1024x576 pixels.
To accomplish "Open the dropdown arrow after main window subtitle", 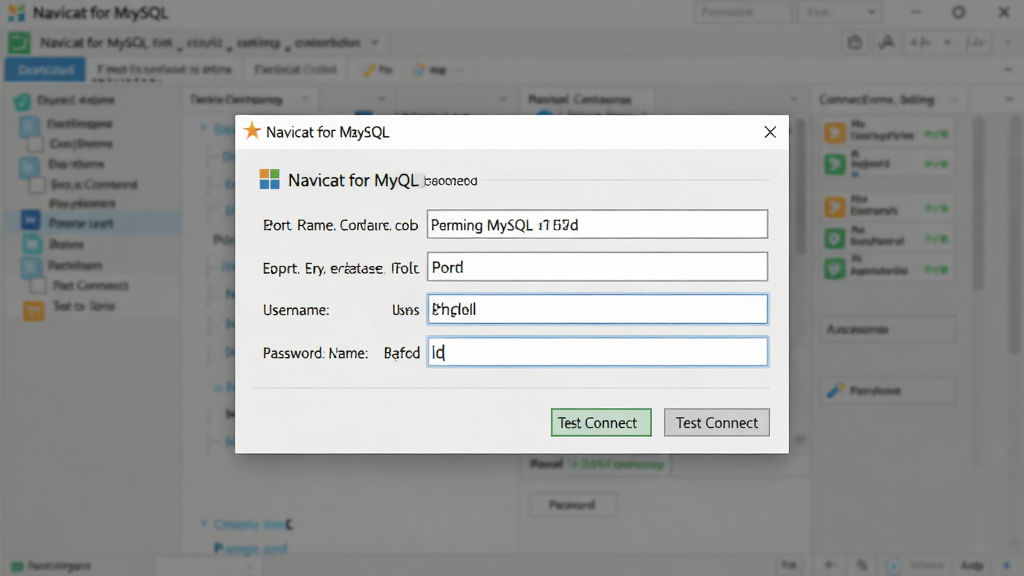I will coord(375,42).
